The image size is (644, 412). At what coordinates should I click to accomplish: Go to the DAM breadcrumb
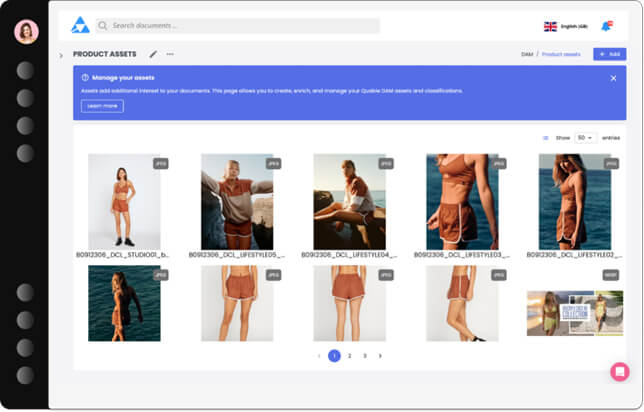click(x=527, y=54)
